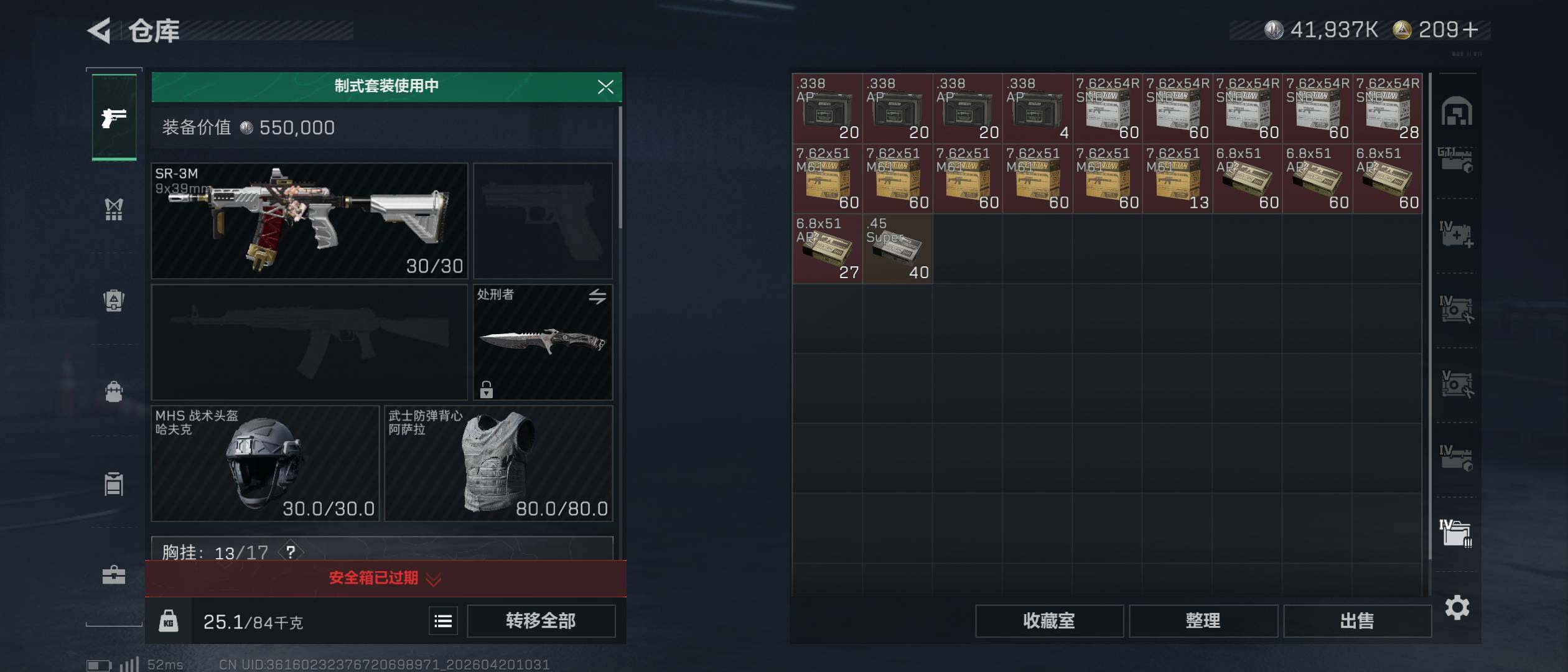Select the main stash home icon

click(x=1457, y=111)
